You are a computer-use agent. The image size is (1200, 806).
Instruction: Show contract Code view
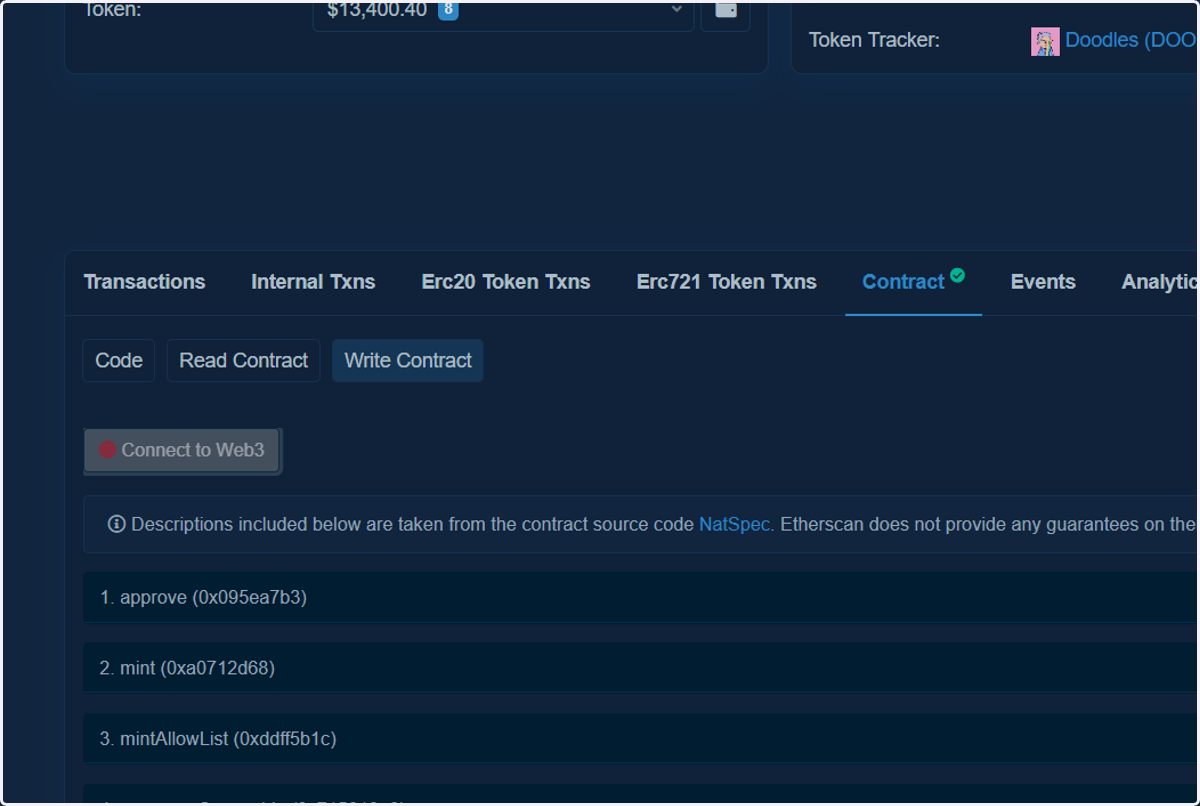[119, 361]
